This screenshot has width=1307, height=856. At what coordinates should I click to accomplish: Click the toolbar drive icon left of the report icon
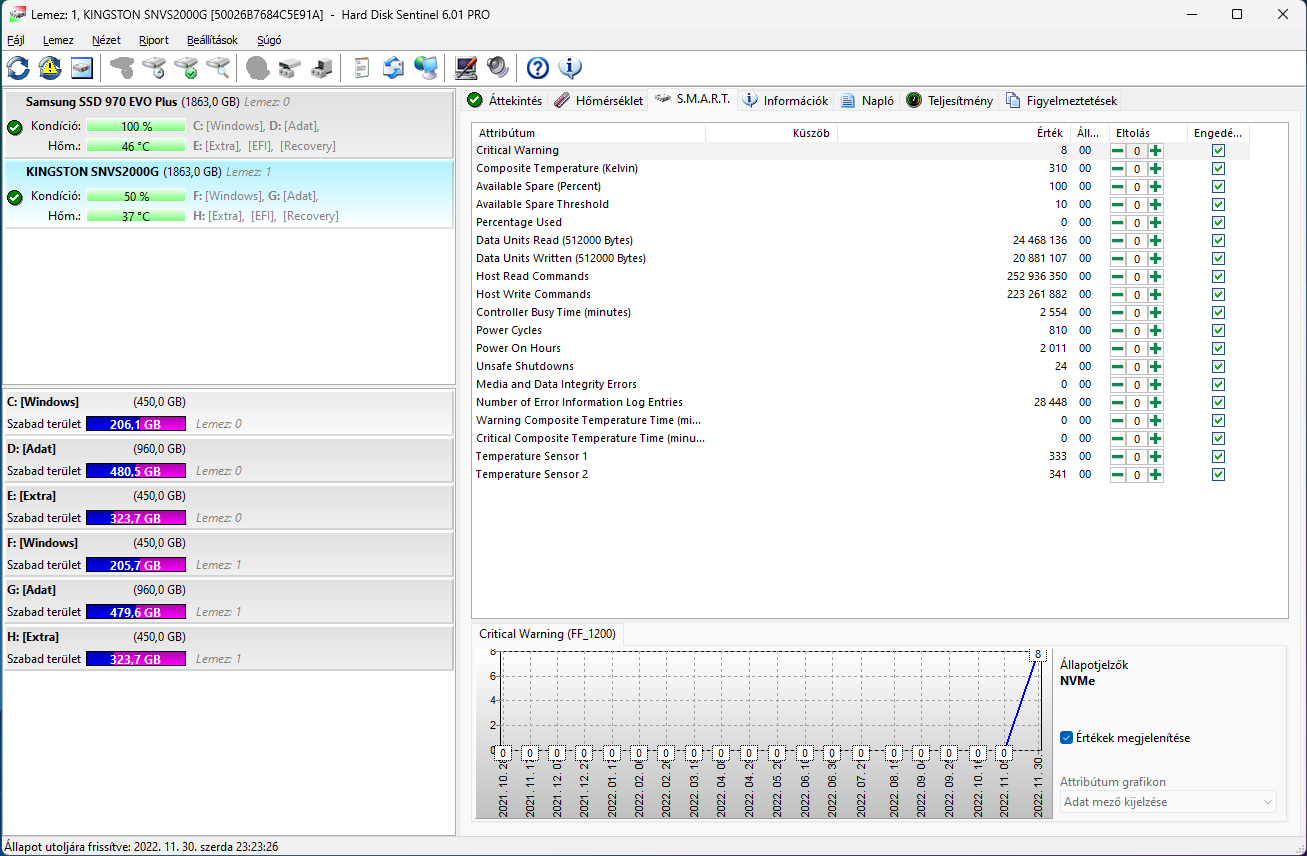[x=322, y=68]
